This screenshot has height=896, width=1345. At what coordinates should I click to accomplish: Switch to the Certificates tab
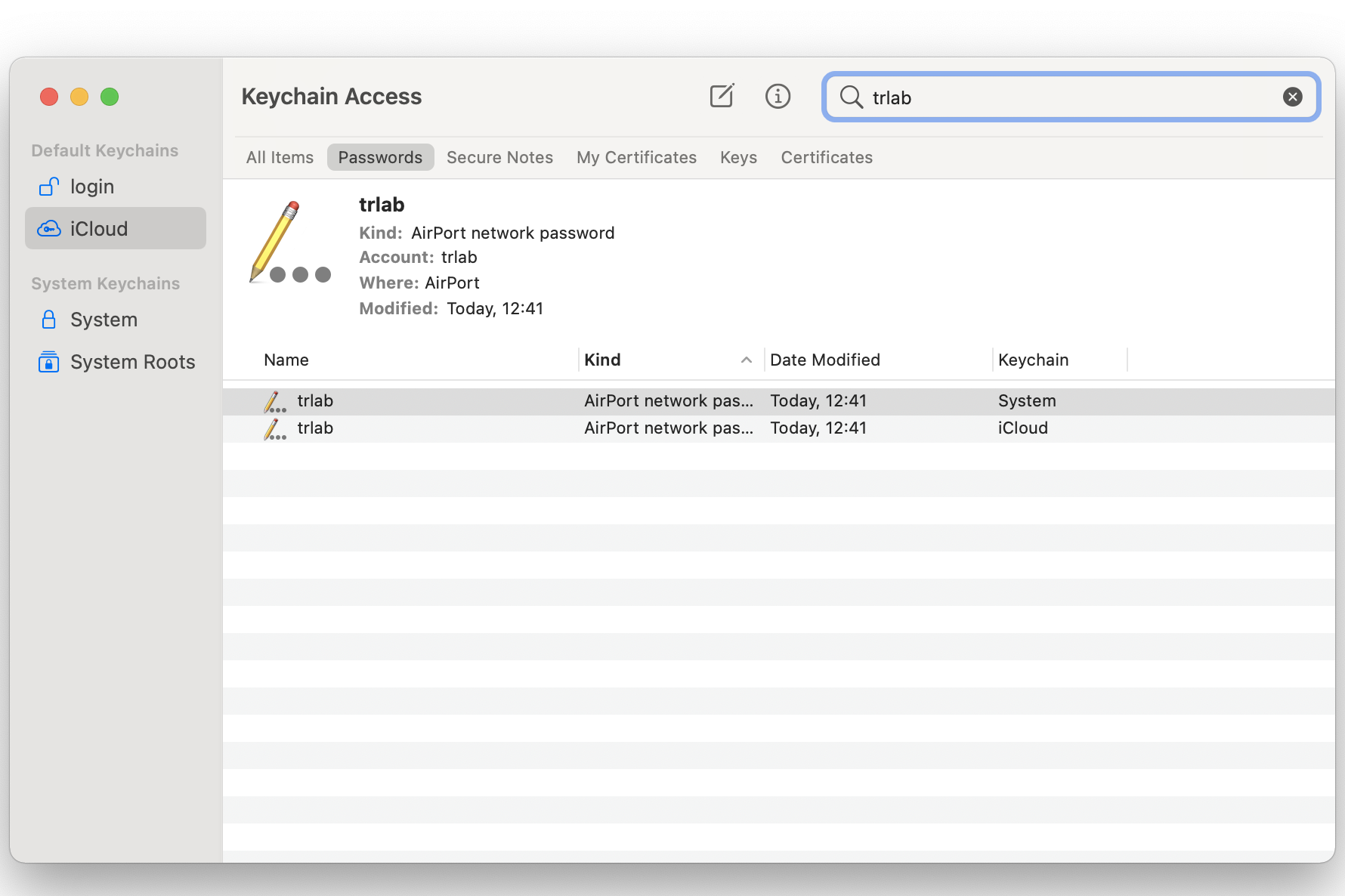coord(827,157)
